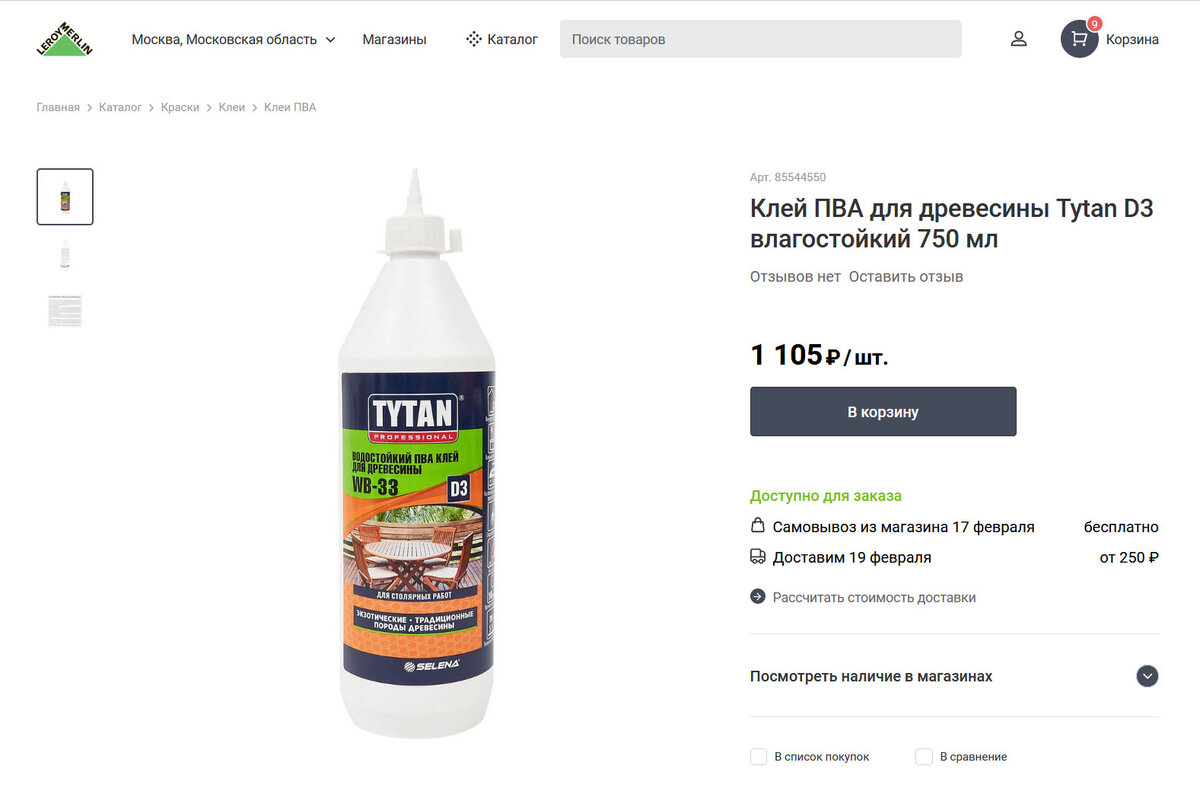Viewport: 1200px width, 788px height.
Task: Click the catalog grid icon
Action: coord(474,39)
